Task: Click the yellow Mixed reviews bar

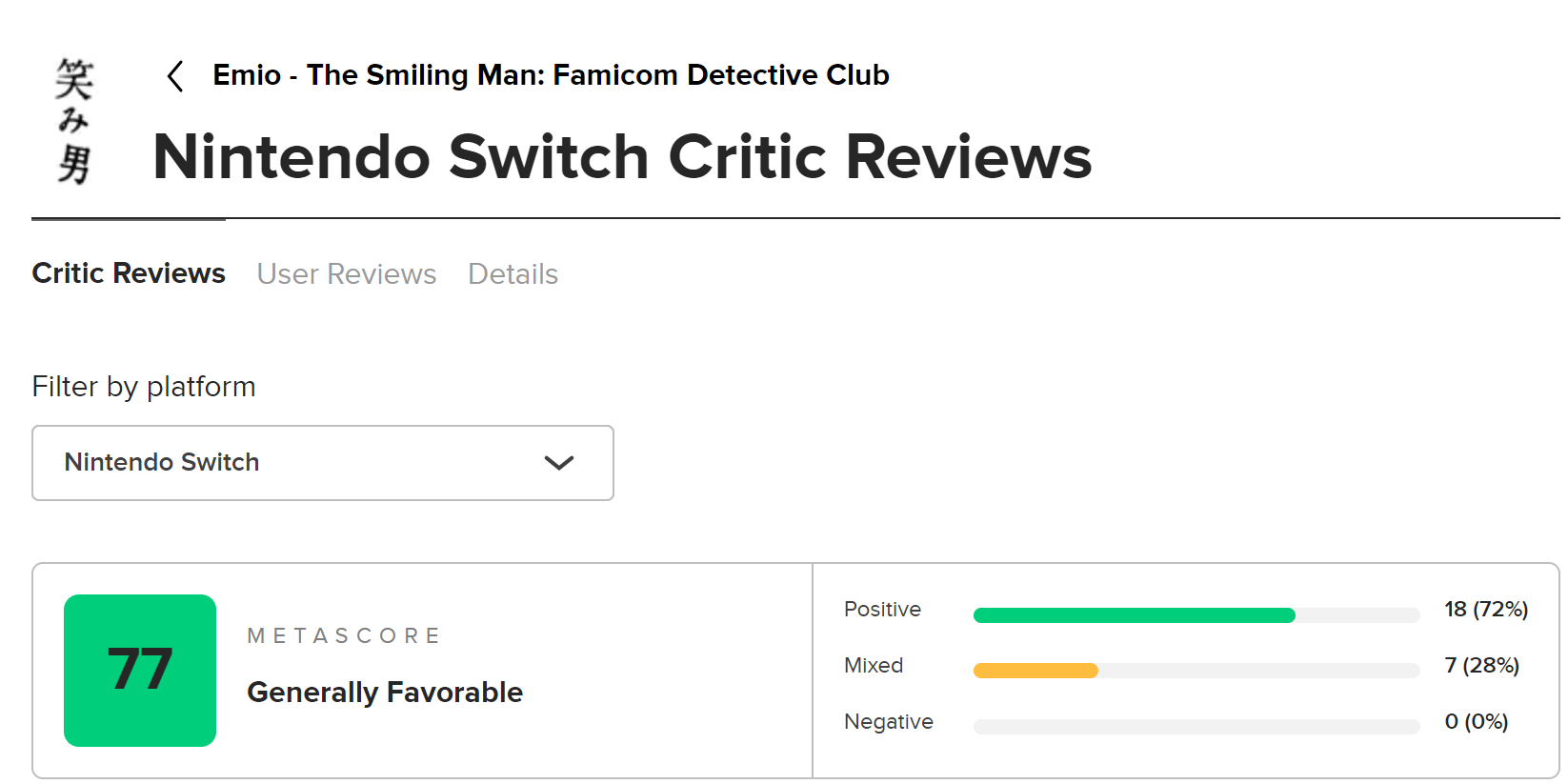Action: 1035,671
